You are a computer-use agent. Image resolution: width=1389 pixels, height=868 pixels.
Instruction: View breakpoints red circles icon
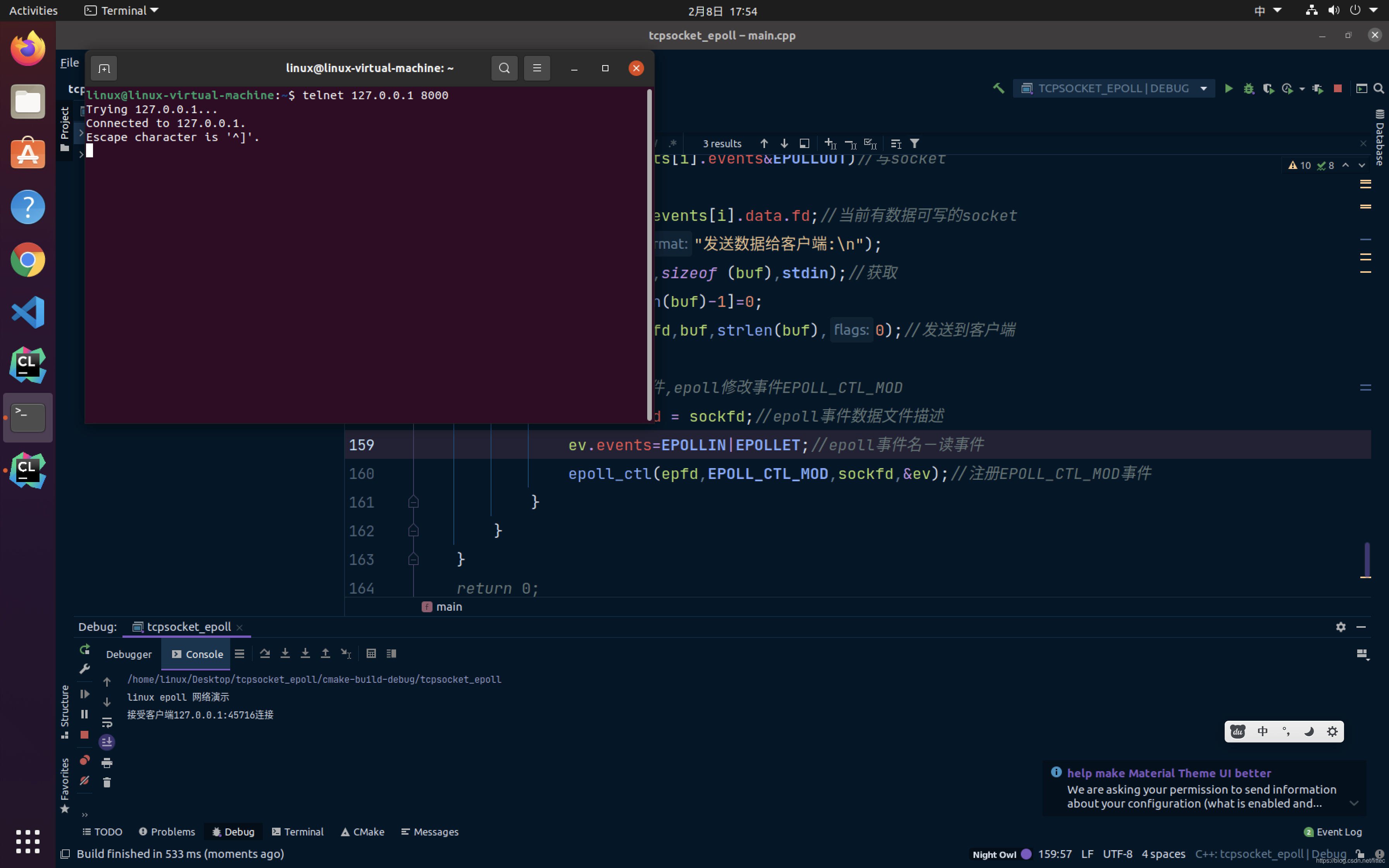tap(84, 761)
